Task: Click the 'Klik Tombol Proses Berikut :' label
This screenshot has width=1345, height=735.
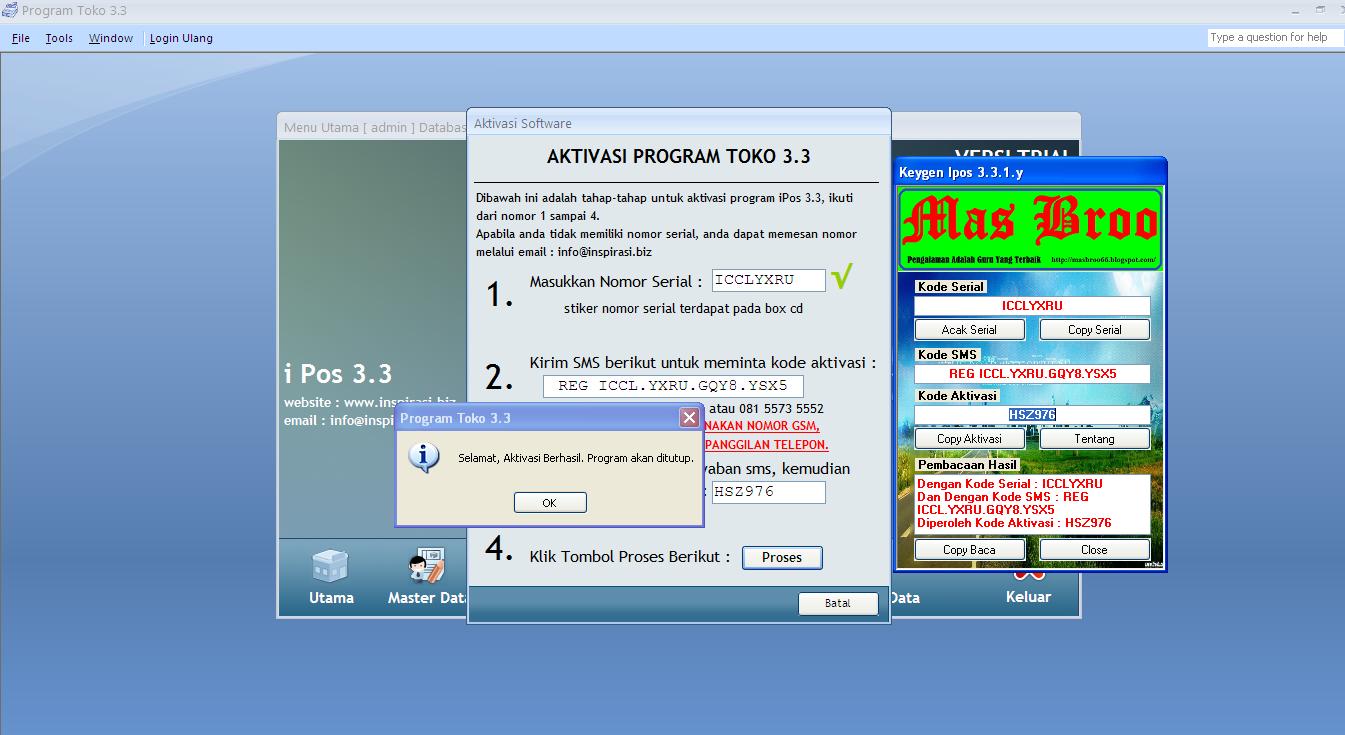Action: [x=630, y=557]
